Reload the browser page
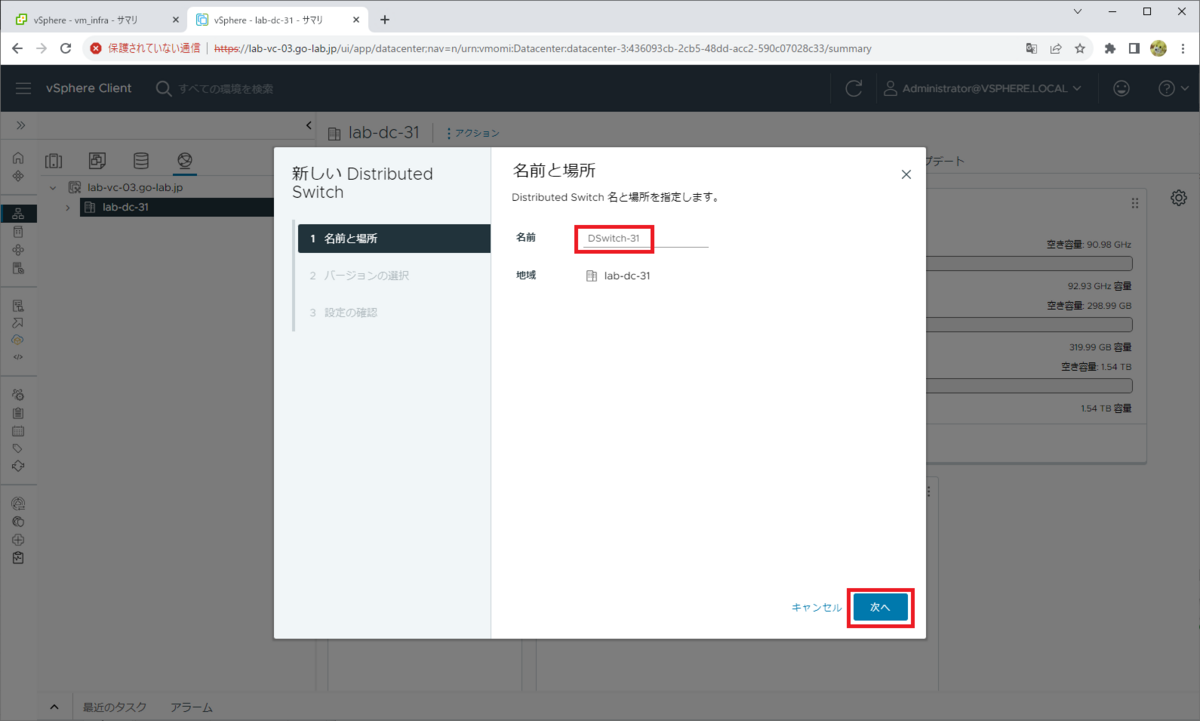Viewport: 1200px width, 721px height. point(66,48)
